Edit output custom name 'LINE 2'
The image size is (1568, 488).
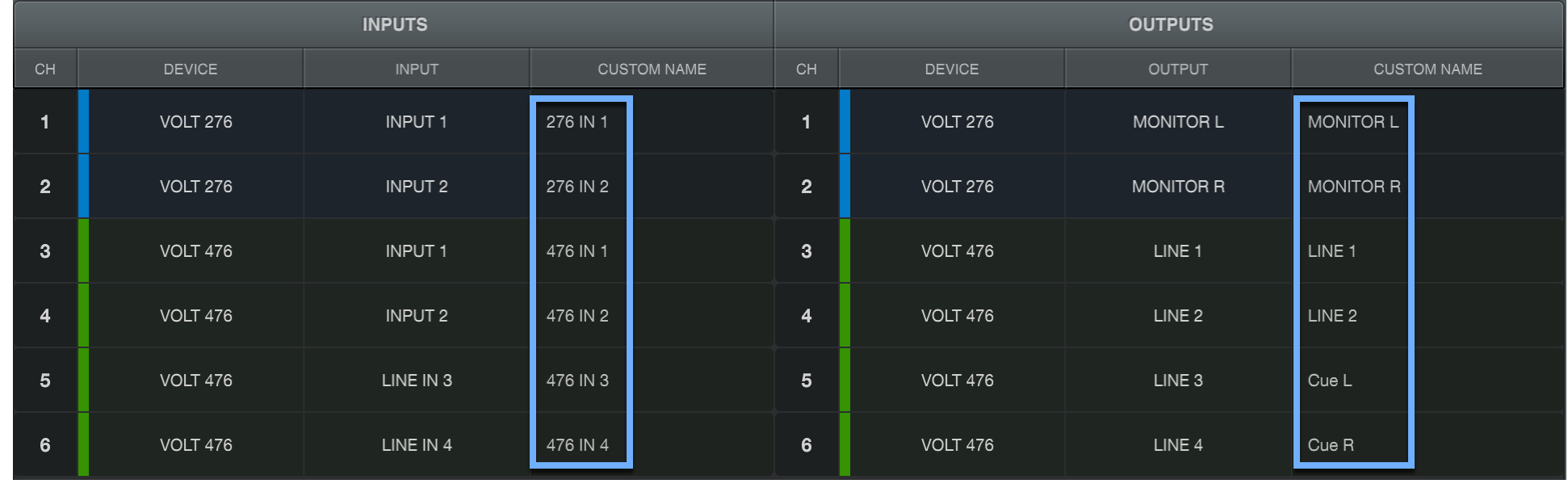click(x=1428, y=316)
